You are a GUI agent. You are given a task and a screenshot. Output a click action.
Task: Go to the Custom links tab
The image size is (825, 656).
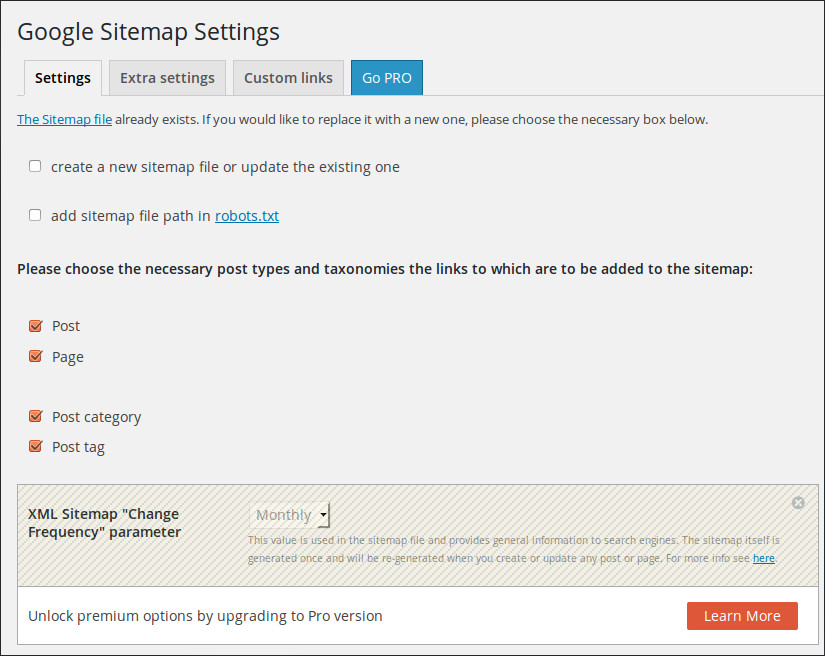coord(288,78)
